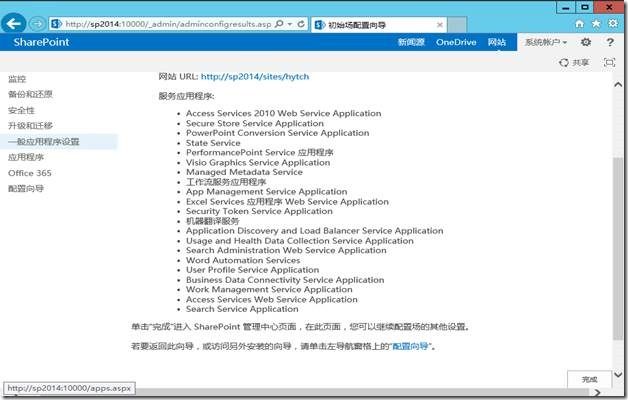Click the inline 配置向导 link in the last paragraph
The width and height of the screenshot is (628, 400).
click(x=411, y=346)
